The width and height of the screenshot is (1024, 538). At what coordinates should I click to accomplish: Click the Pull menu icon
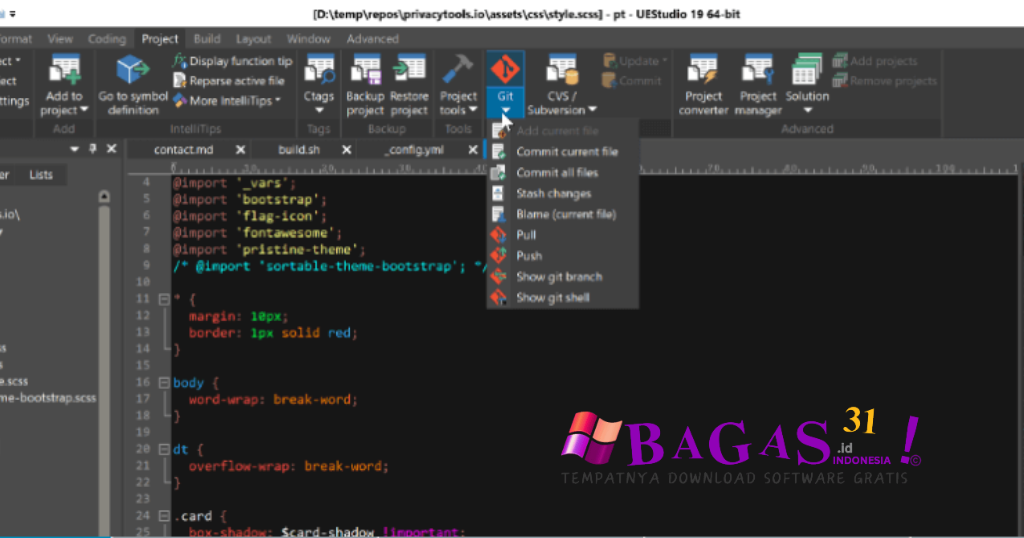click(498, 235)
